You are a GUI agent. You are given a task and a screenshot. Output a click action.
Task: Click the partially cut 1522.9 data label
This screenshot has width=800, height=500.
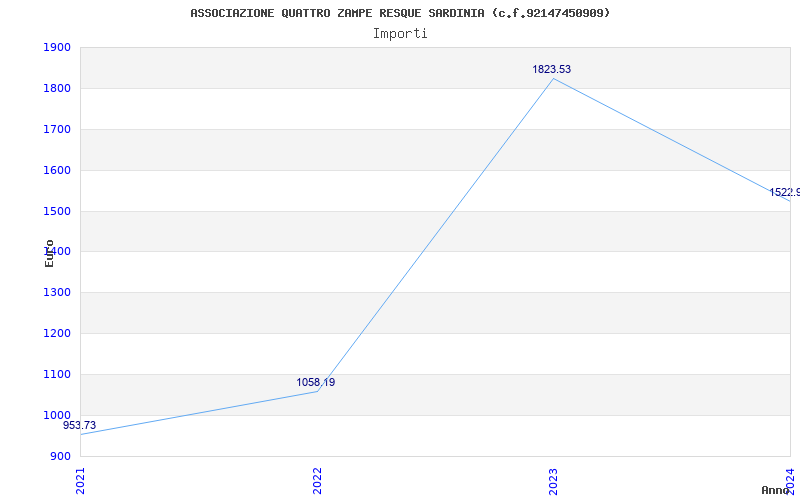point(785,192)
